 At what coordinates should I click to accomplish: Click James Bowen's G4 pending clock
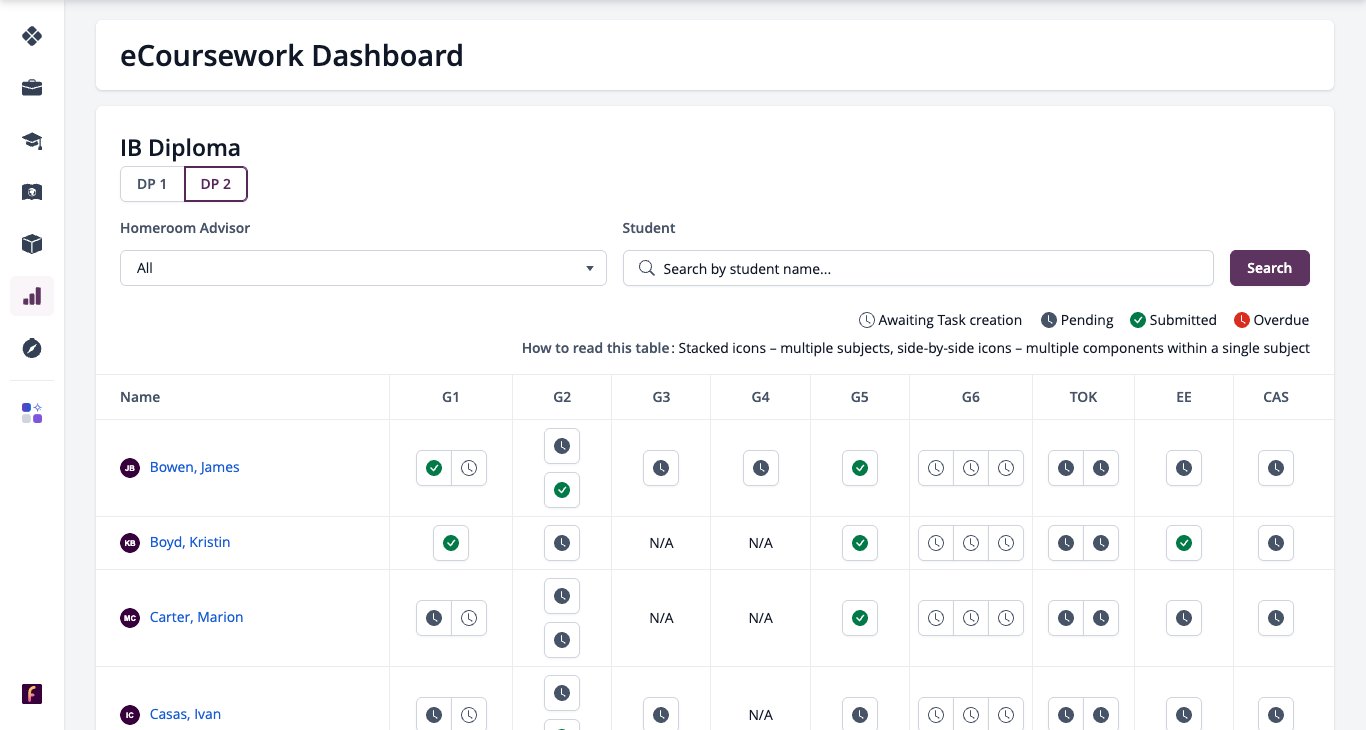point(761,468)
